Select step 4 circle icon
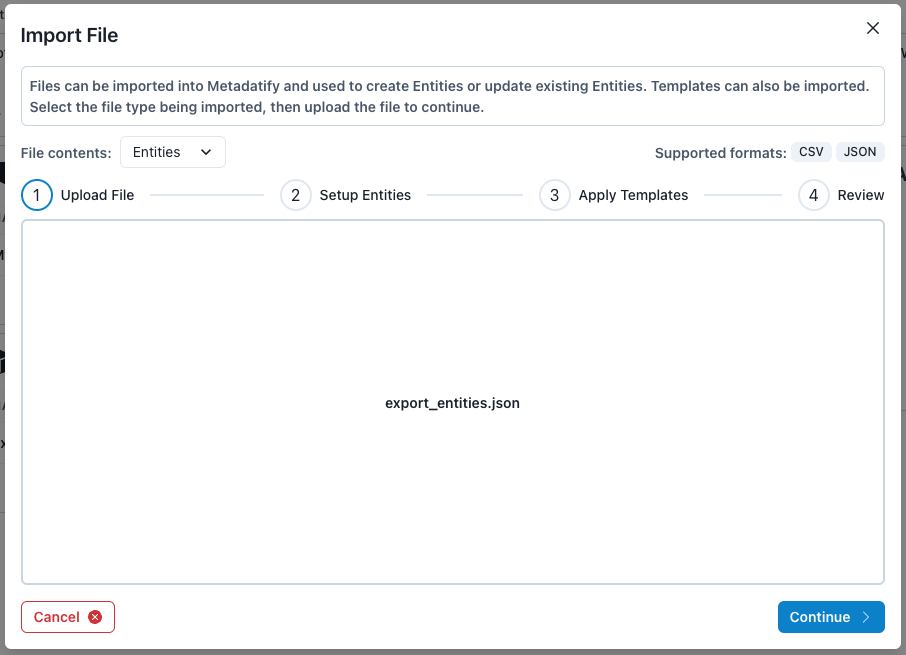 pos(814,195)
